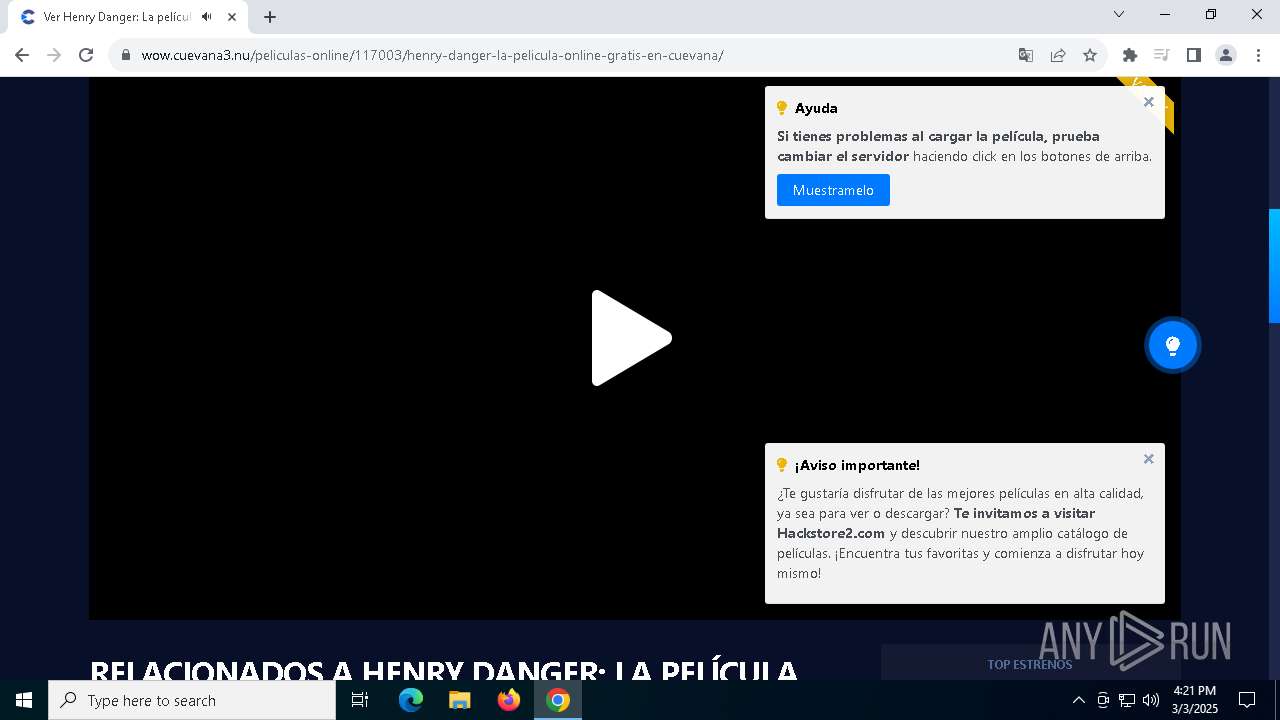The height and width of the screenshot is (720, 1280).
Task: Close the Ver Henry Danger tab
Action: point(232,17)
